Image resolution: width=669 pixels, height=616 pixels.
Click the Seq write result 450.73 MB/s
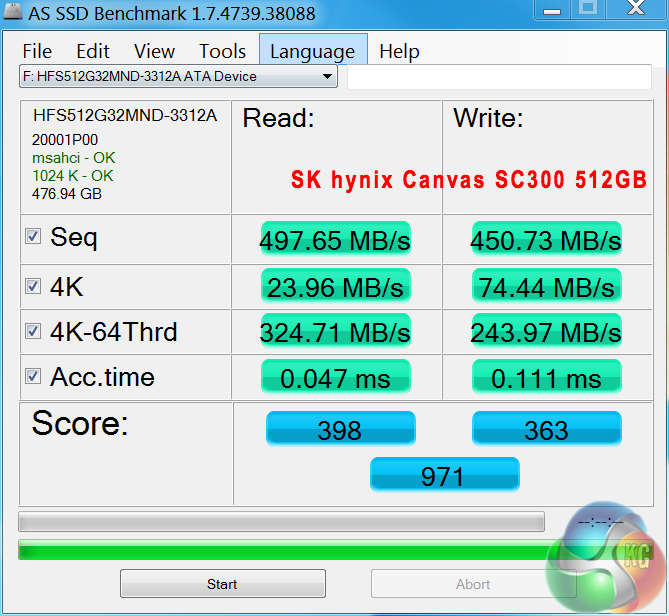546,239
